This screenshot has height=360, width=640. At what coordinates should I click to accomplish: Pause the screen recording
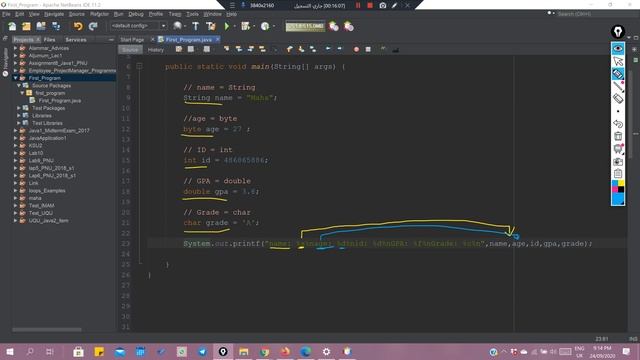pos(358,5)
